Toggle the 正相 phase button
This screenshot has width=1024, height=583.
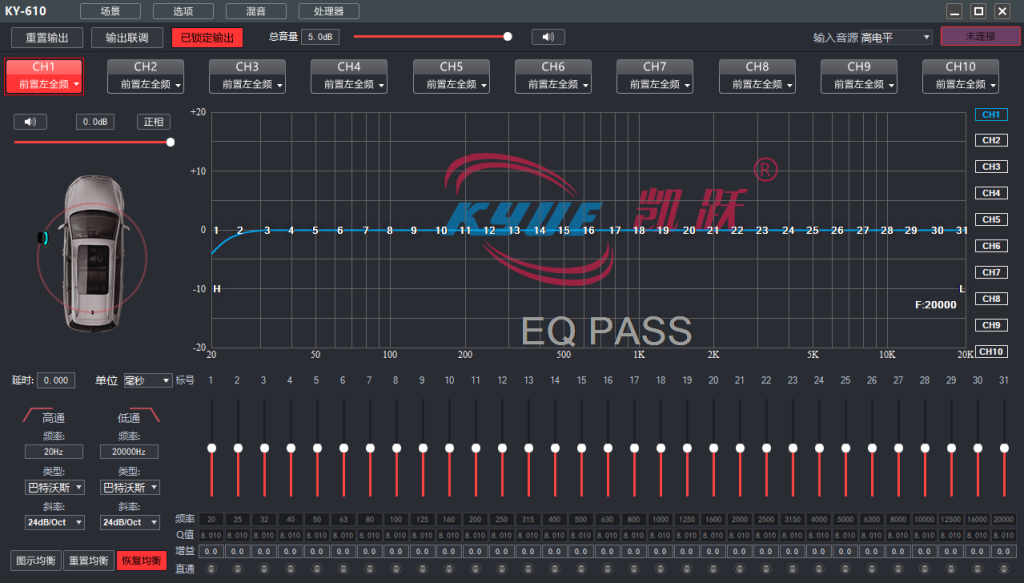tap(153, 122)
